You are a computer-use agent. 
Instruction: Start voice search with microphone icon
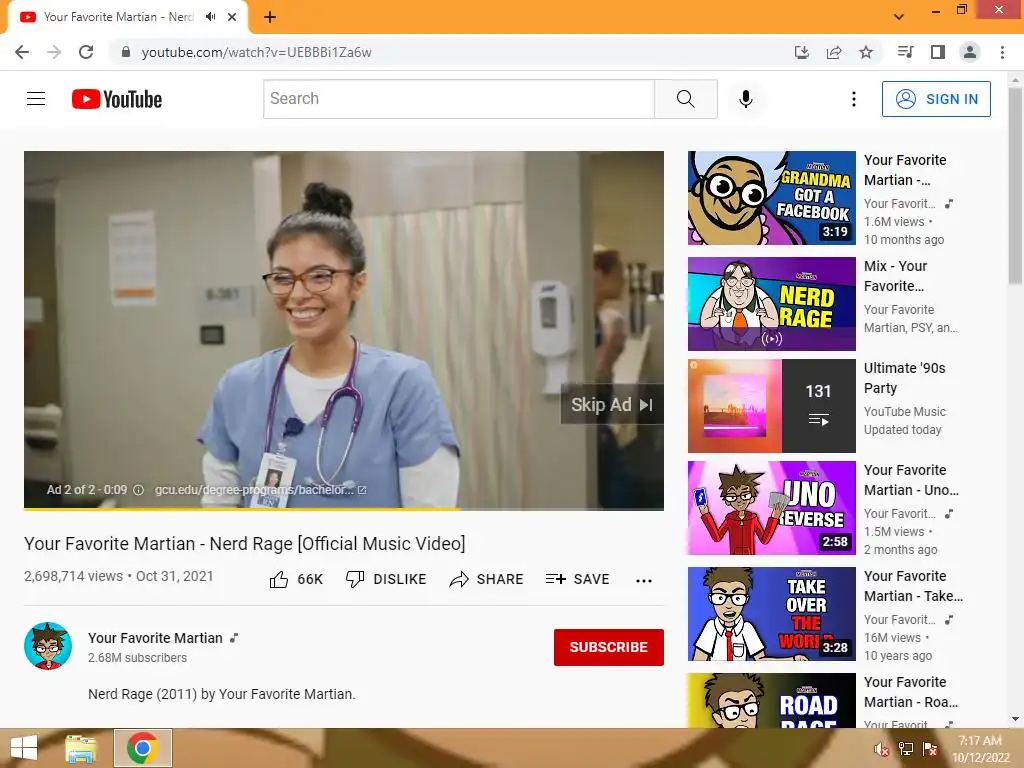tap(745, 99)
